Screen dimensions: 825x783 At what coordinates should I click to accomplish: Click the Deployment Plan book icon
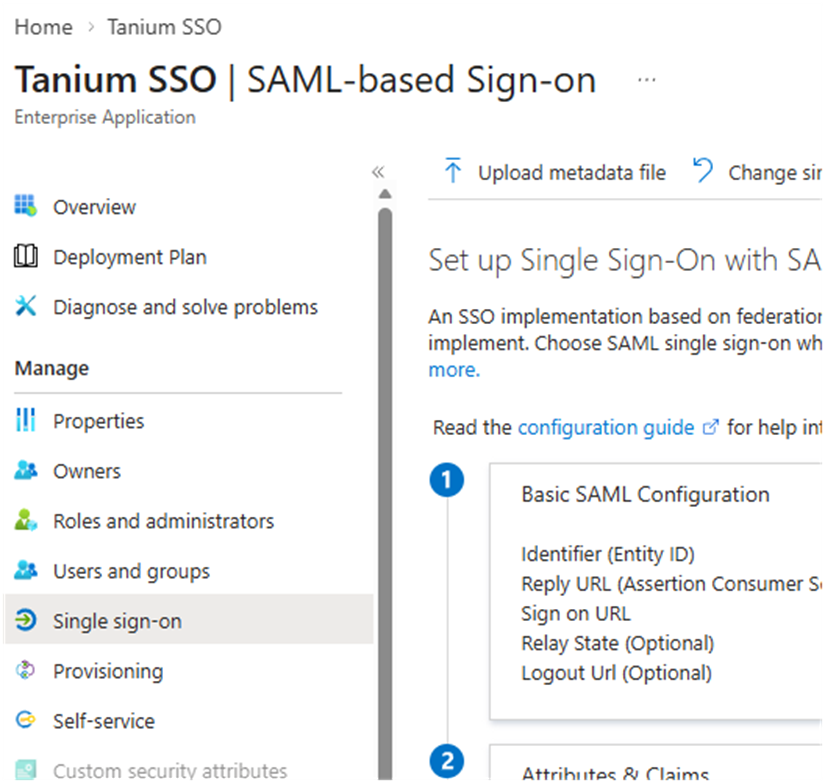26,257
